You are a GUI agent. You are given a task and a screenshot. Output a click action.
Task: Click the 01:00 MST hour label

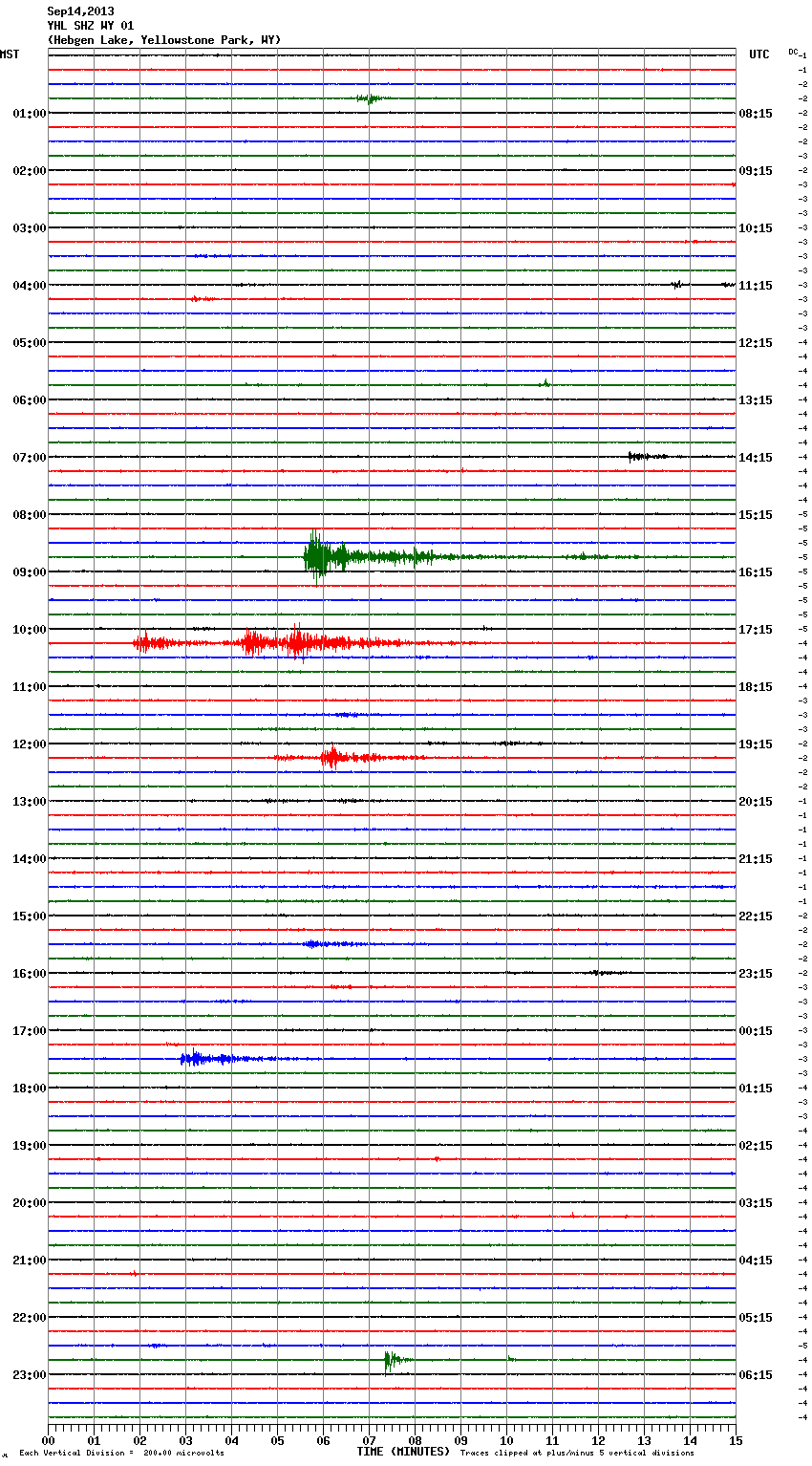(30, 114)
